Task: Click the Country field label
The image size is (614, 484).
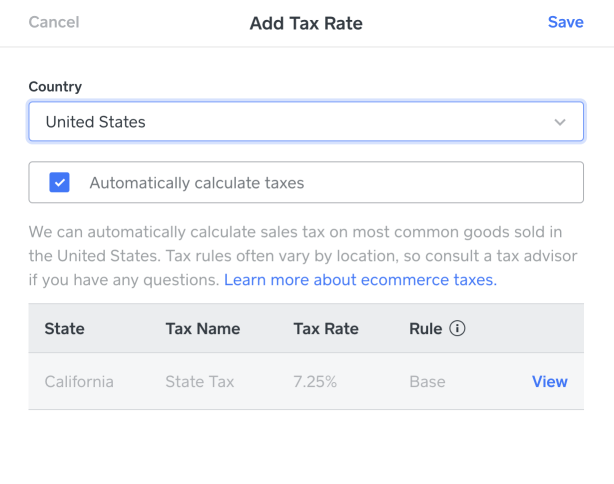Action: [55, 87]
